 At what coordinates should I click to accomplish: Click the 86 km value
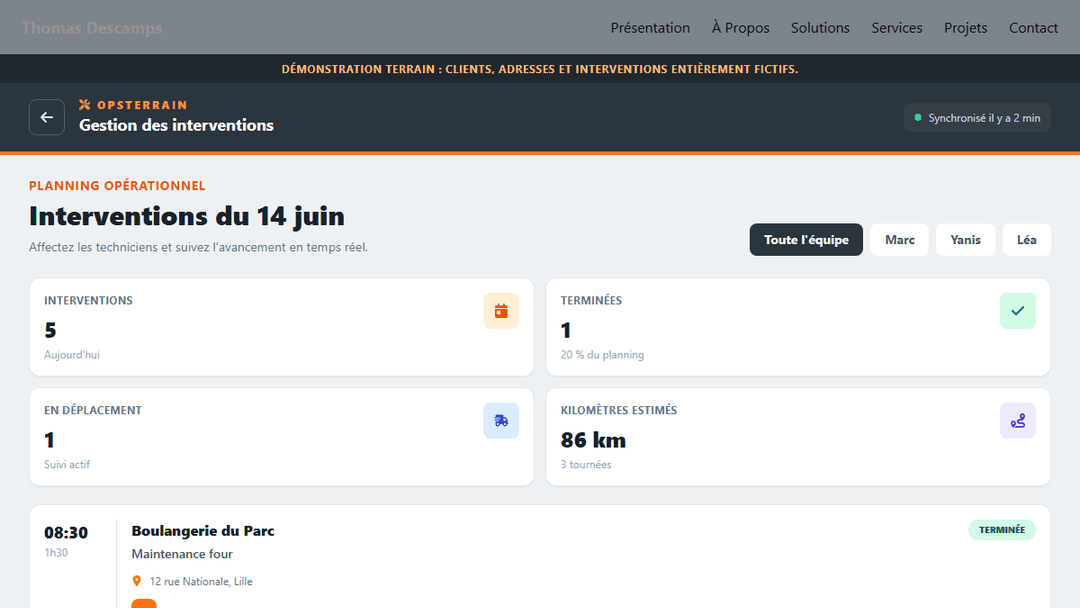tap(593, 440)
